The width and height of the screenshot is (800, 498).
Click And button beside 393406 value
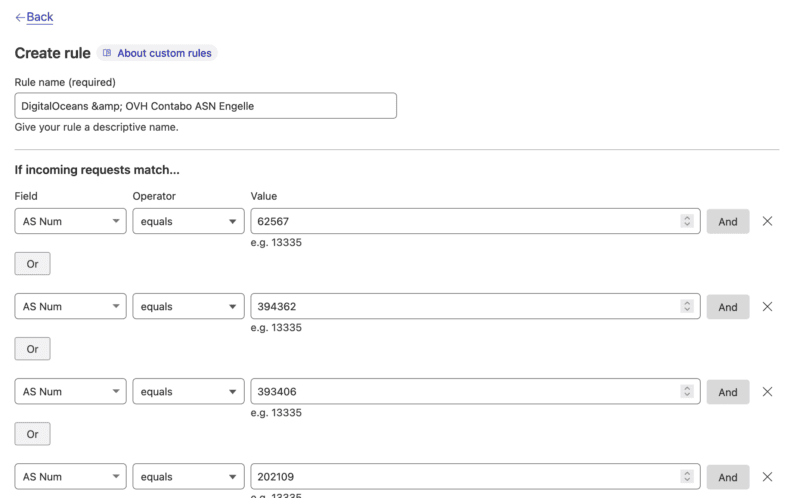tap(727, 392)
